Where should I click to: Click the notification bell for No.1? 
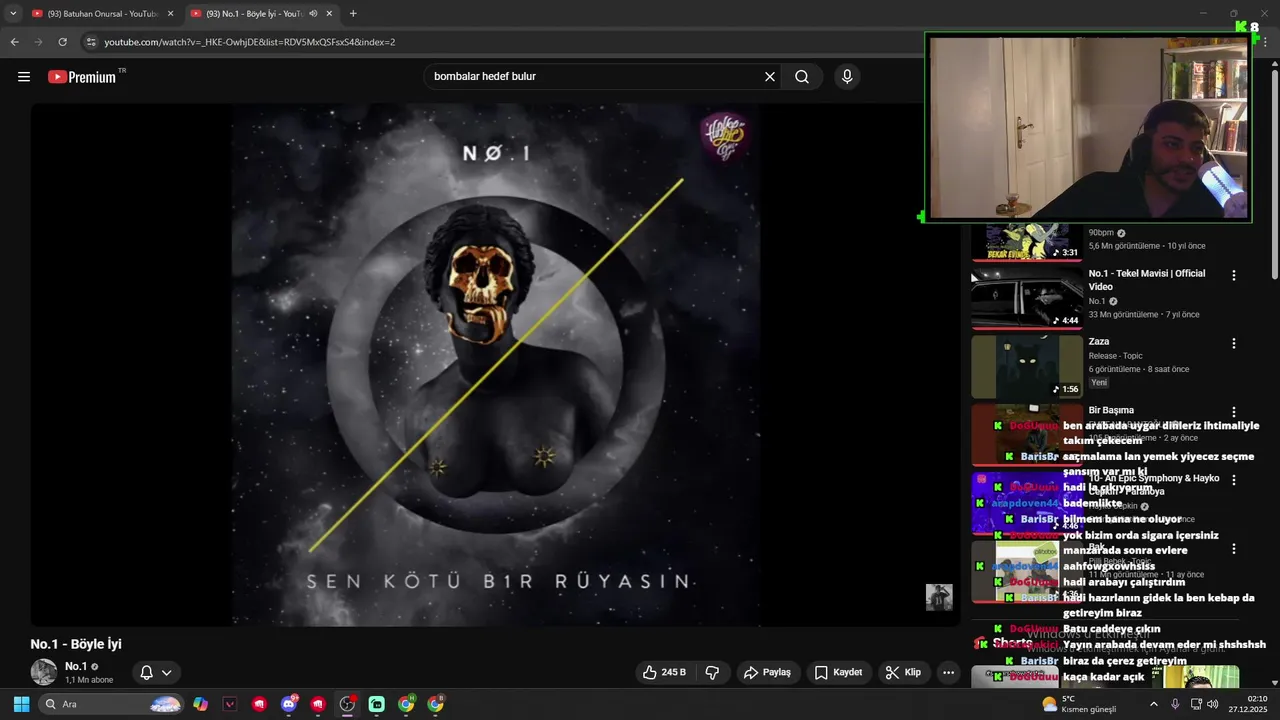point(146,672)
